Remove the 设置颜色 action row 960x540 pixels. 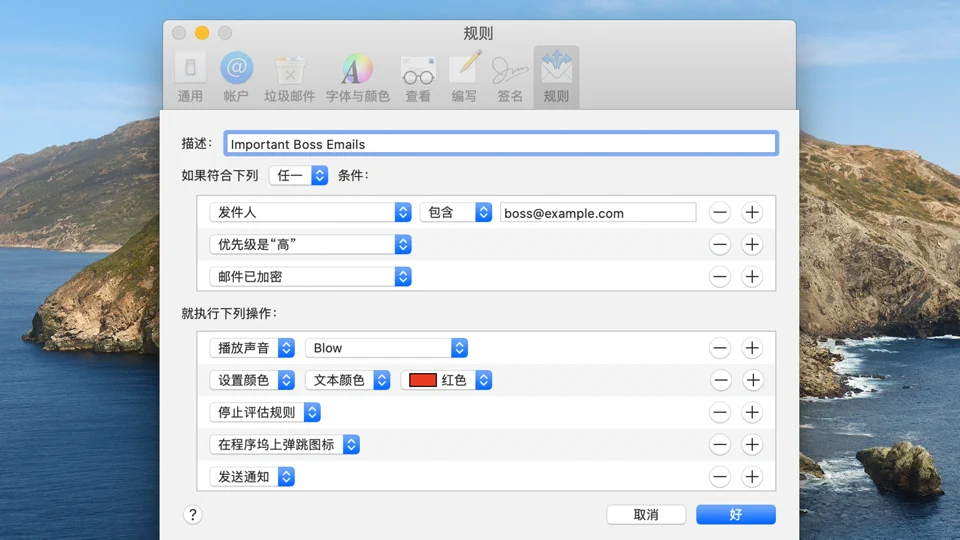click(721, 380)
